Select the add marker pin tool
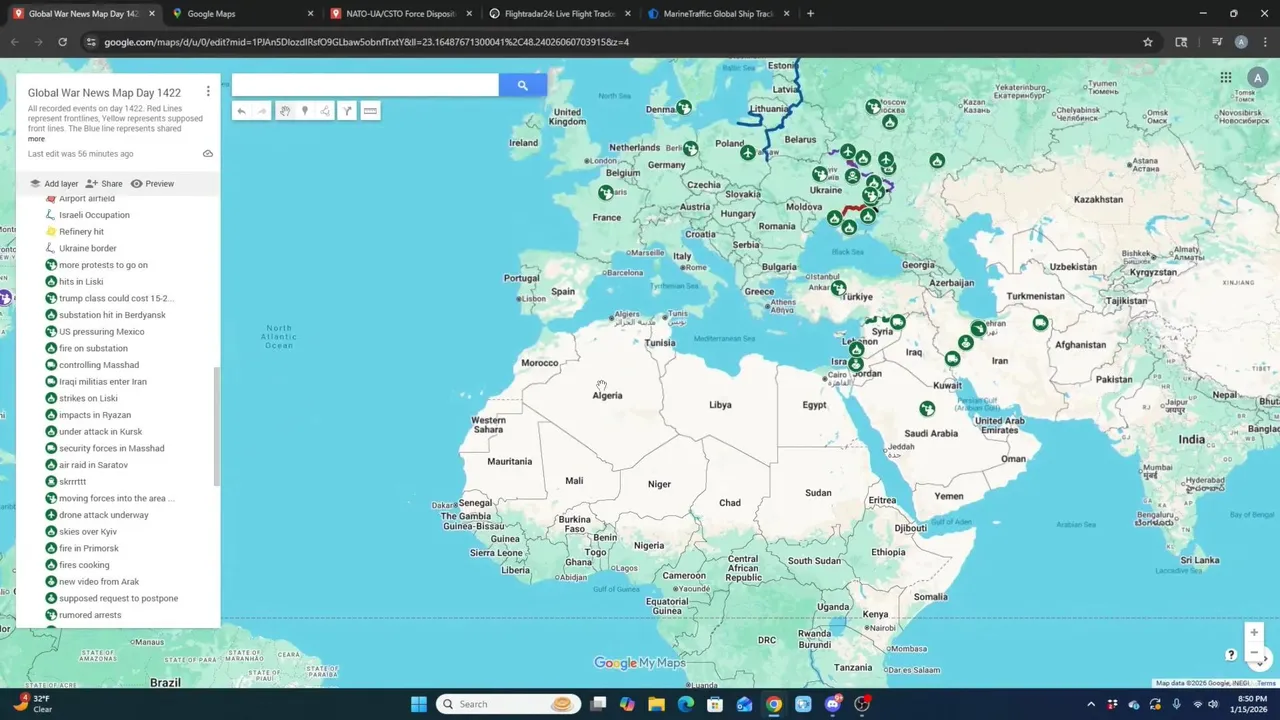The height and width of the screenshot is (720, 1280). pos(305,111)
